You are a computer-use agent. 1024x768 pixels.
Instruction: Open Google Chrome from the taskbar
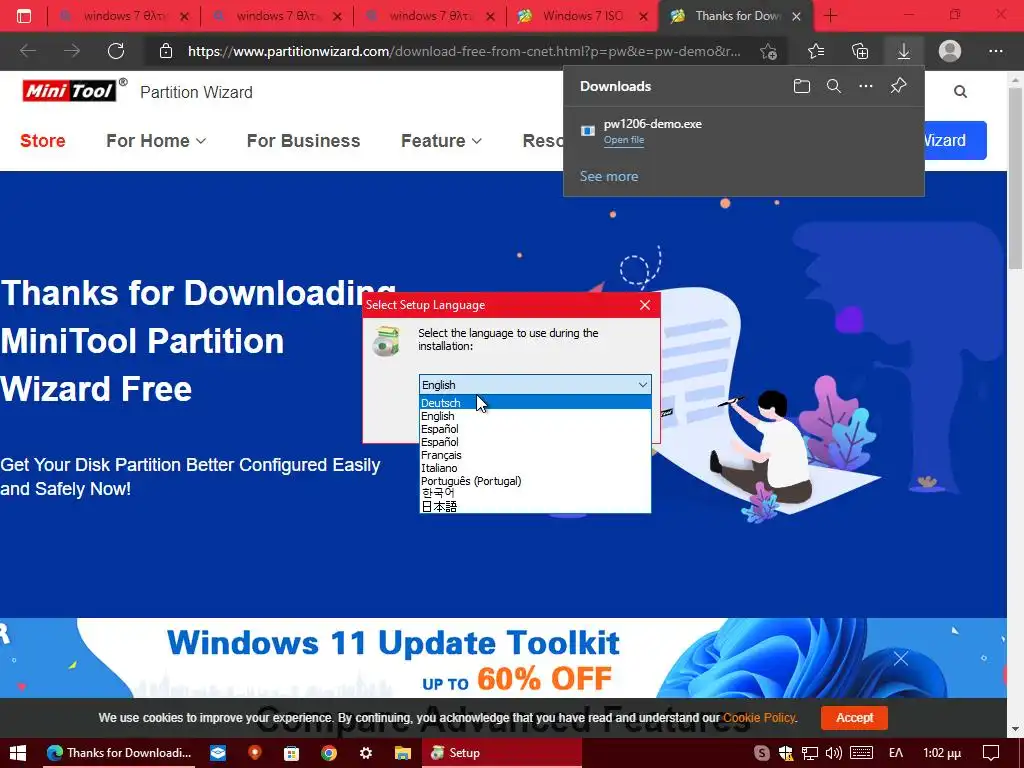click(328, 753)
